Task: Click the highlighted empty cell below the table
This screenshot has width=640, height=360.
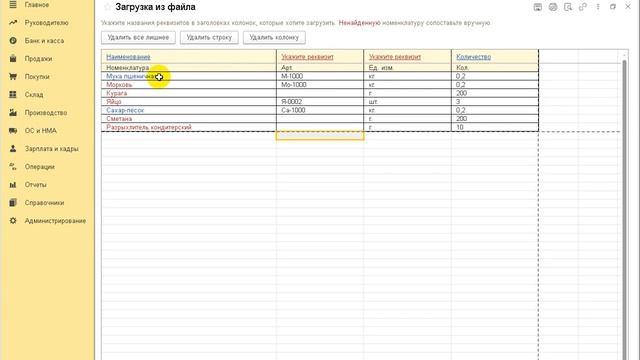Action: [x=320, y=136]
